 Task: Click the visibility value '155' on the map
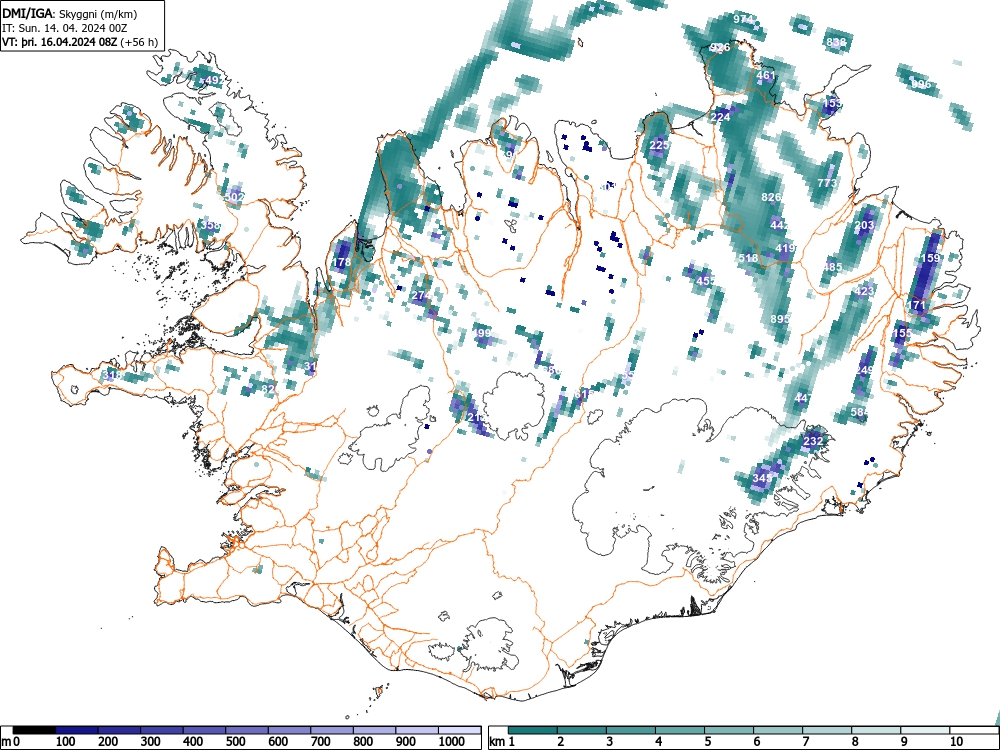point(902,333)
